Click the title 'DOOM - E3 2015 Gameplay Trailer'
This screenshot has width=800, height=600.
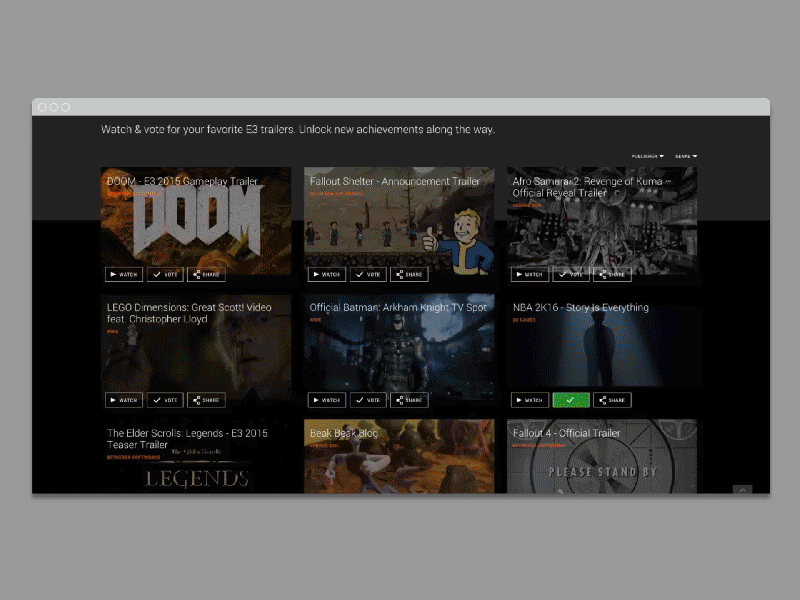pos(182,181)
